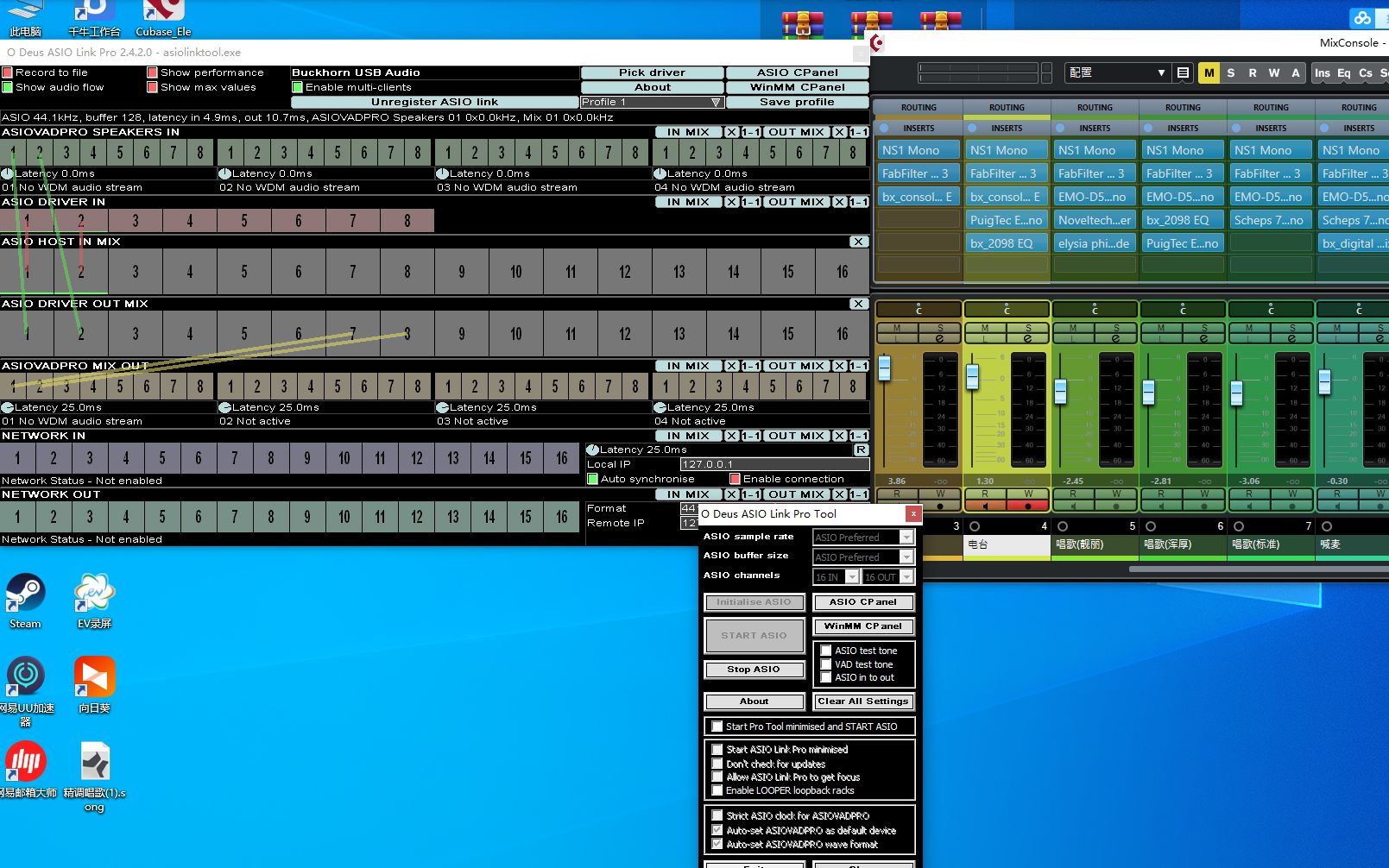Screen dimensions: 1389x868
Task: Toggle the Enable connection checkbox
Action: coord(736,479)
